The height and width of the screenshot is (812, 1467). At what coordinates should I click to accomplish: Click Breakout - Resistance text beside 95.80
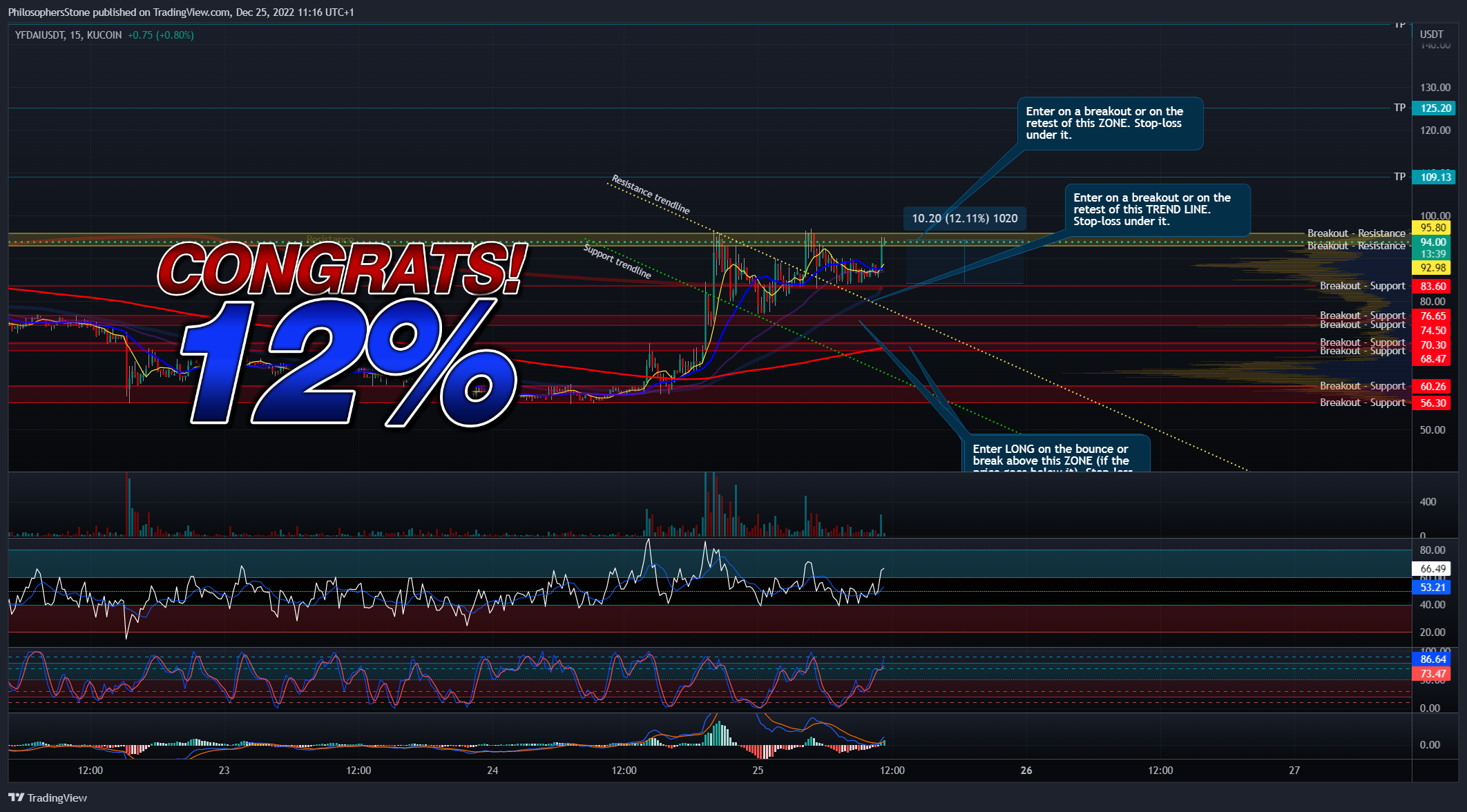pos(1356,233)
